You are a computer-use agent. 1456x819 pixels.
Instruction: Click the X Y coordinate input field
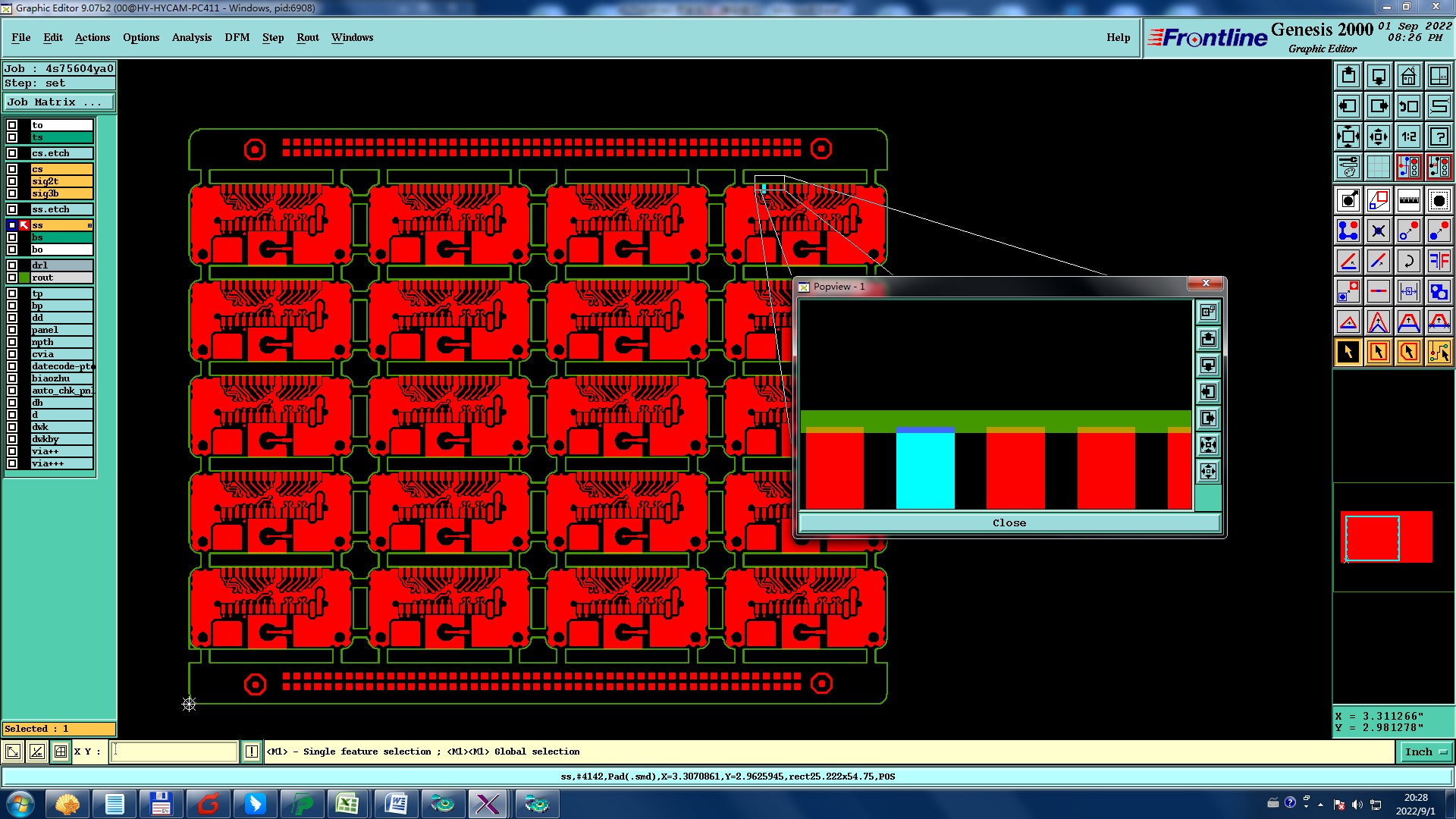click(174, 752)
